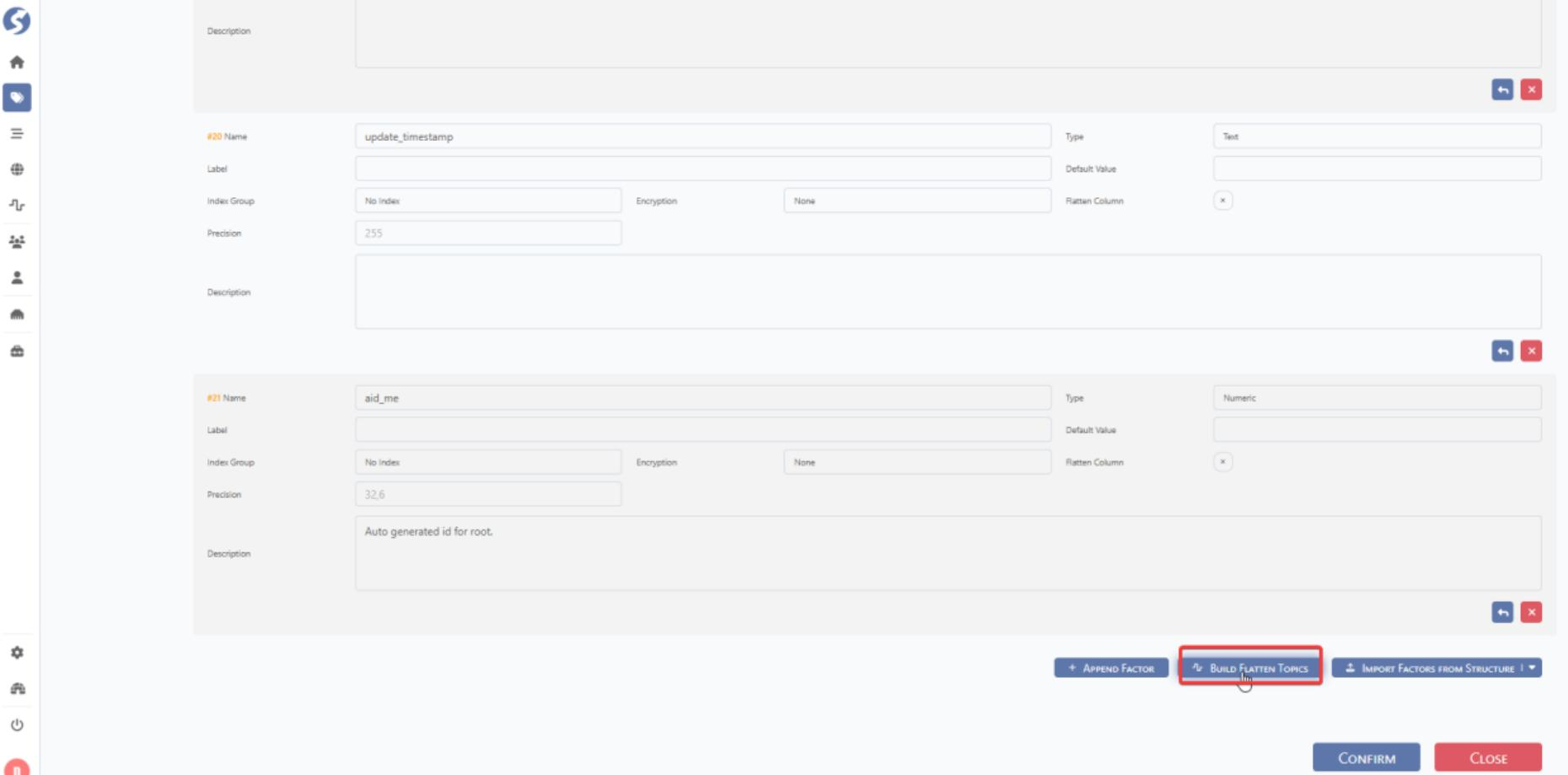Click the topmost partially visible Description box
This screenshot has height=775, width=1568.
(x=948, y=33)
